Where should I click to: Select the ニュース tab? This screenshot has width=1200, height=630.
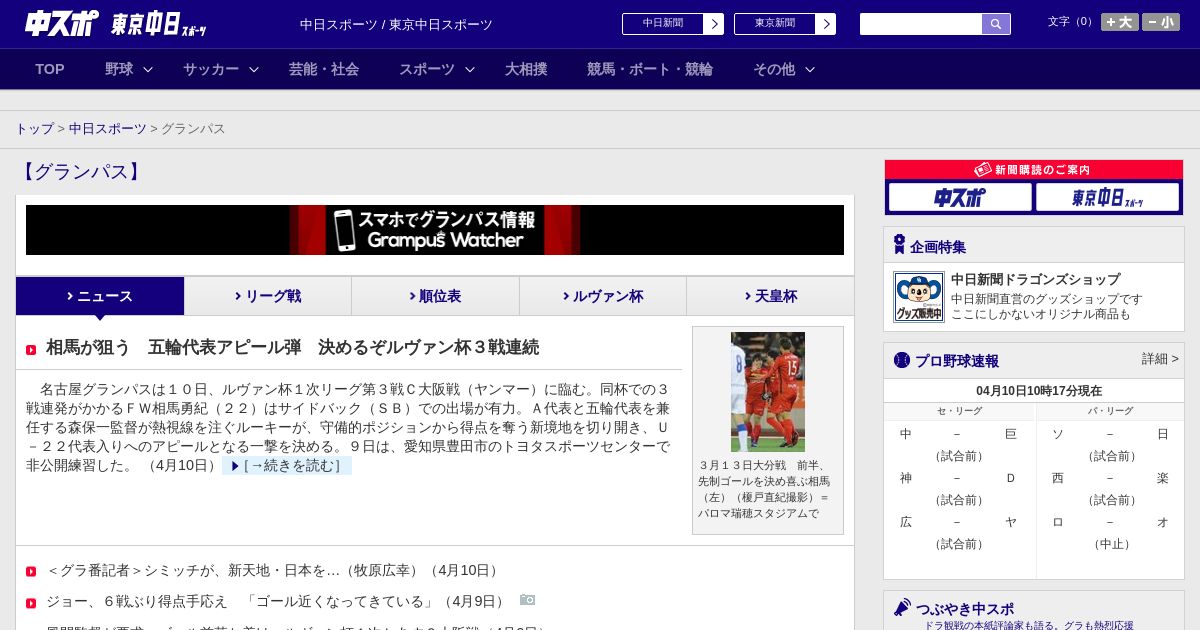pyautogui.click(x=100, y=296)
